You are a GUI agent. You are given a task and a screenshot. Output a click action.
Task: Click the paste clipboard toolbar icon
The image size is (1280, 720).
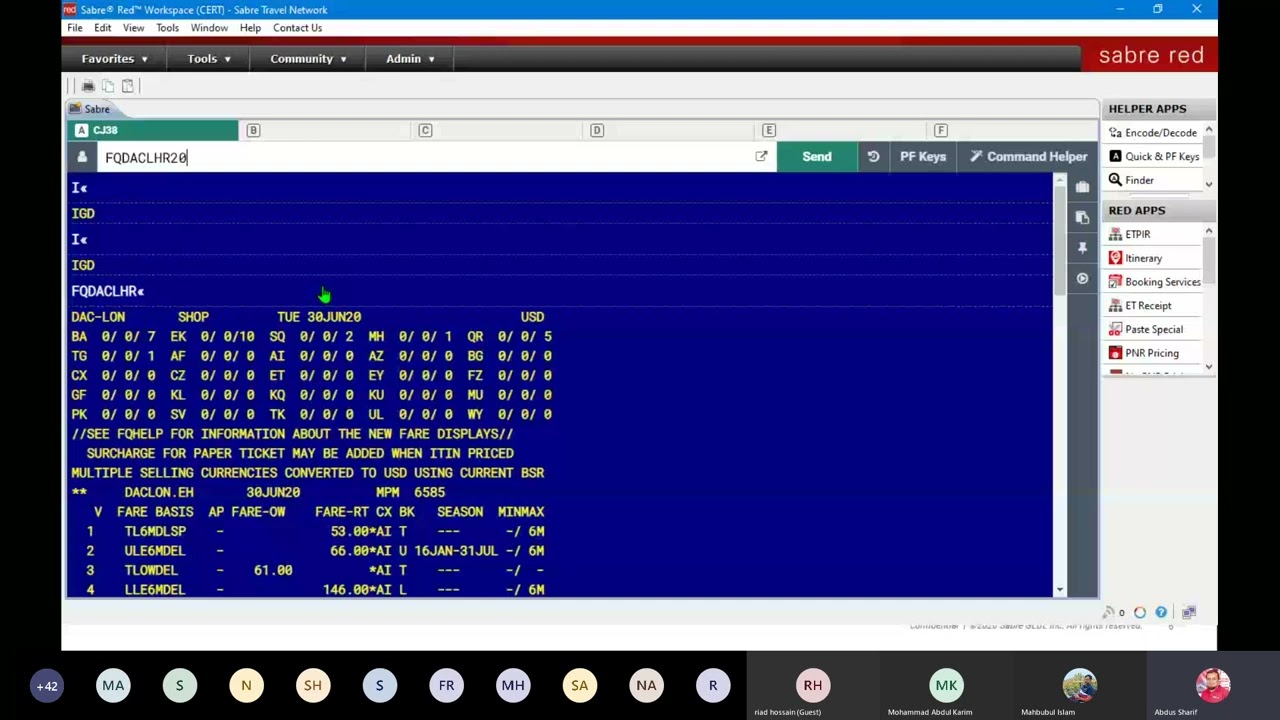[128, 86]
